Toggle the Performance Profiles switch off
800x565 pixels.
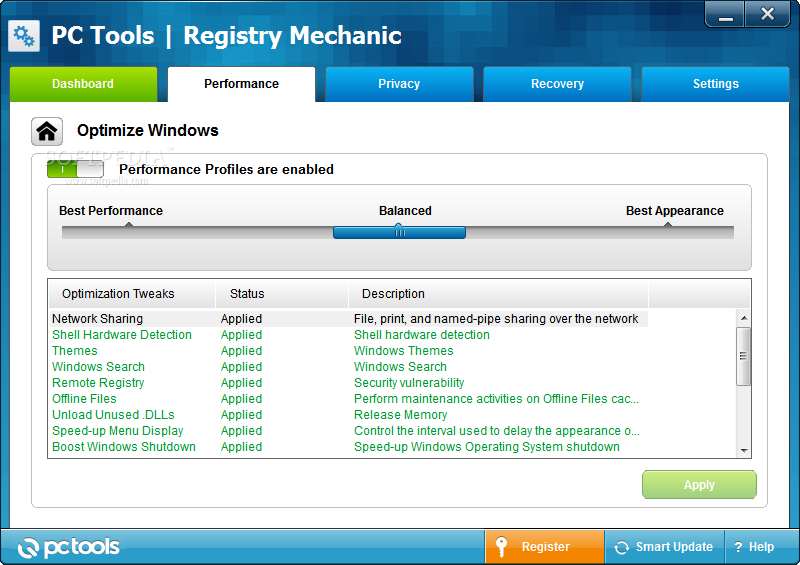pos(75,169)
